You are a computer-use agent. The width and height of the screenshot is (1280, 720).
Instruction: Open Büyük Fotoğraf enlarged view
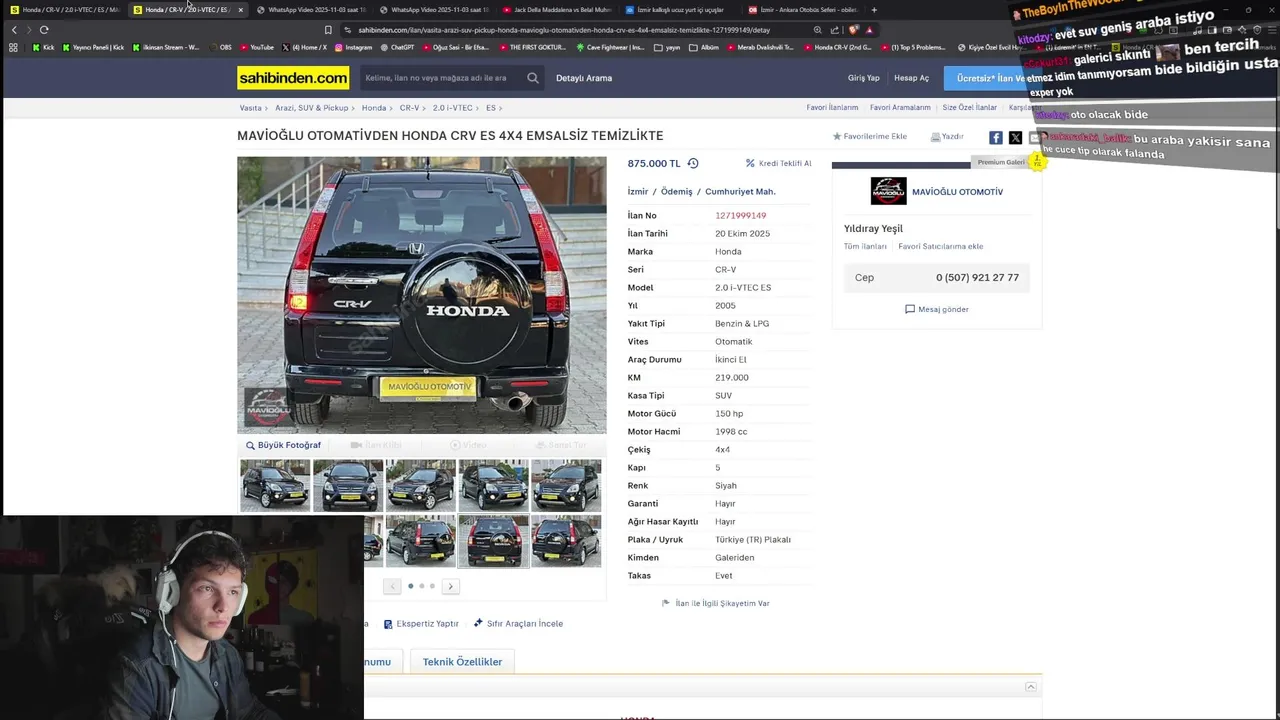coord(284,445)
